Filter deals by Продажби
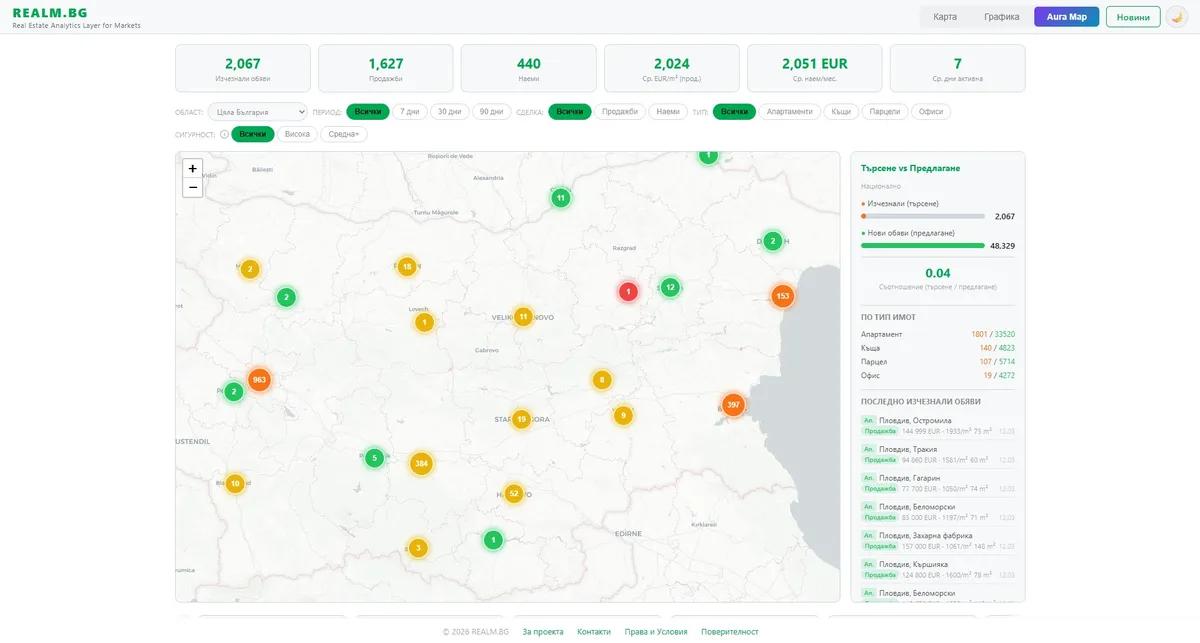 [x=620, y=112]
